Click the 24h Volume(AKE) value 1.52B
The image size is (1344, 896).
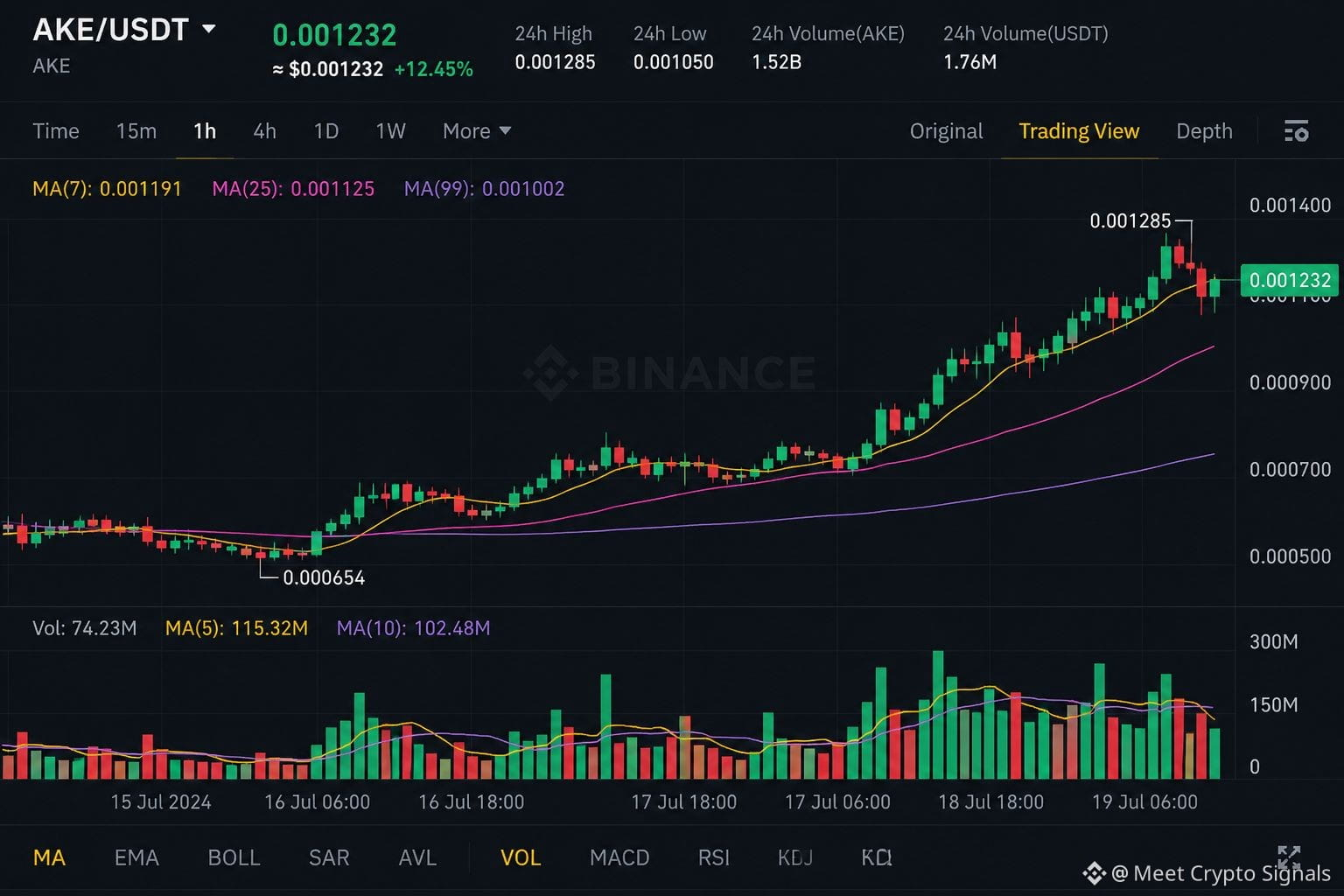point(776,62)
